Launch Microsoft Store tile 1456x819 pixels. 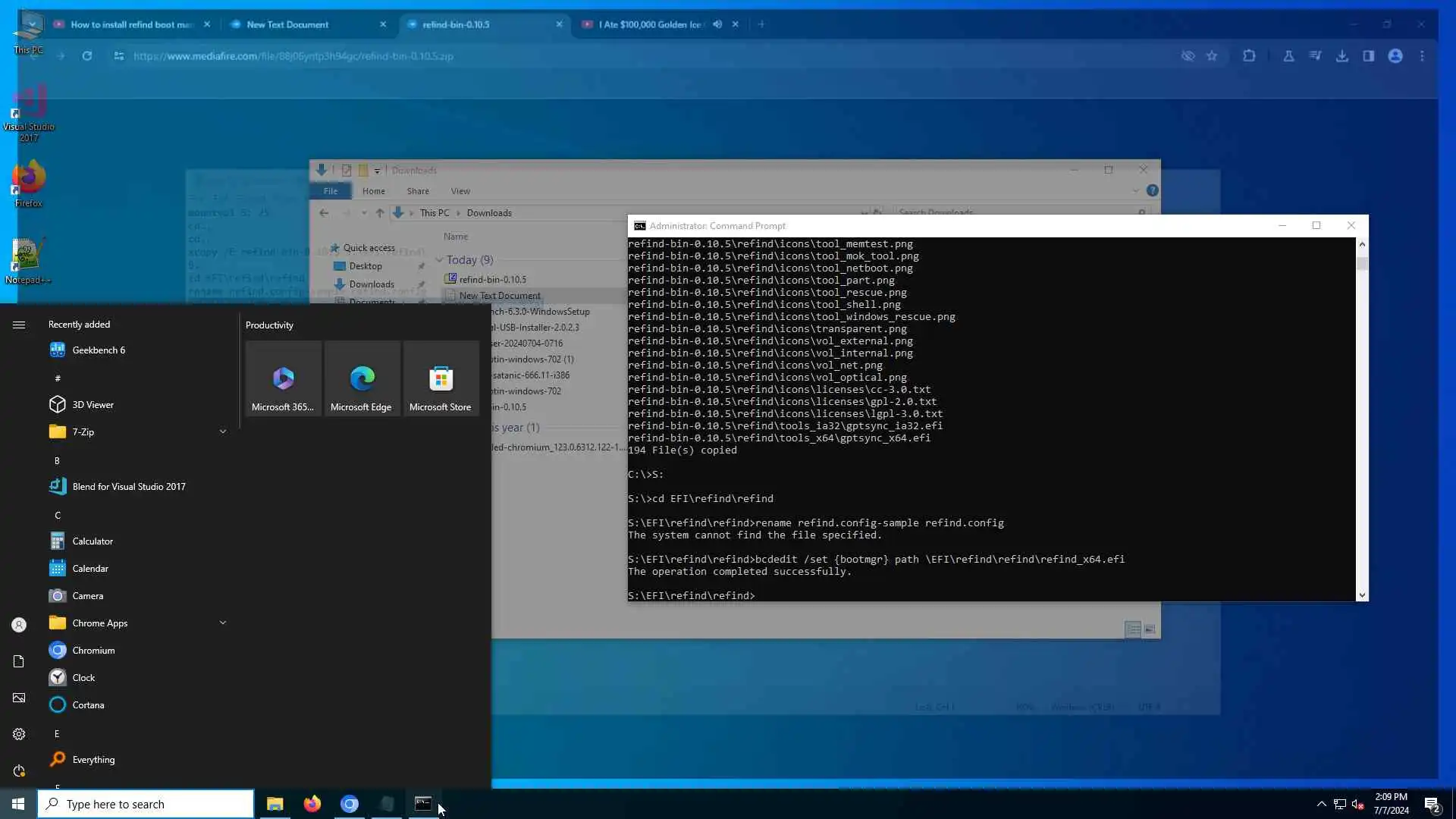[440, 378]
